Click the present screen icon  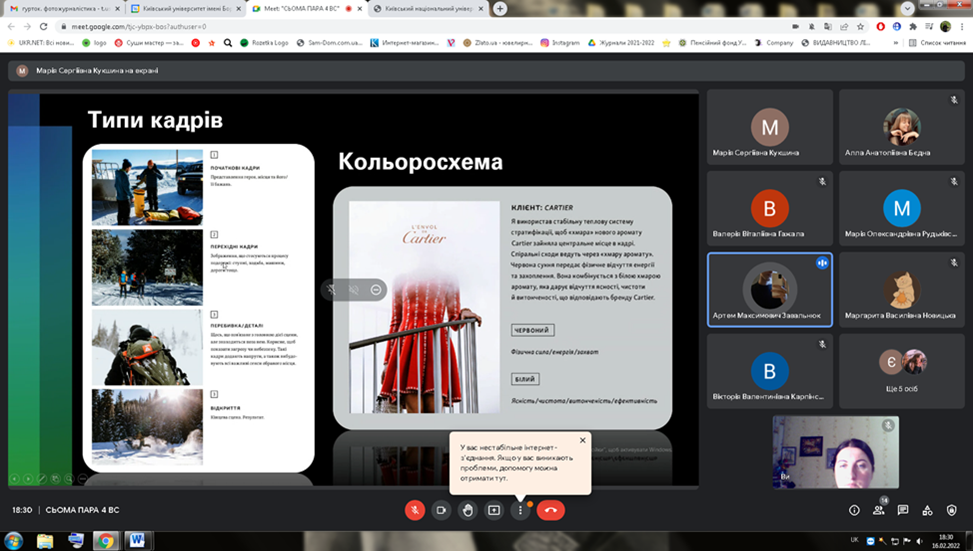(x=493, y=510)
